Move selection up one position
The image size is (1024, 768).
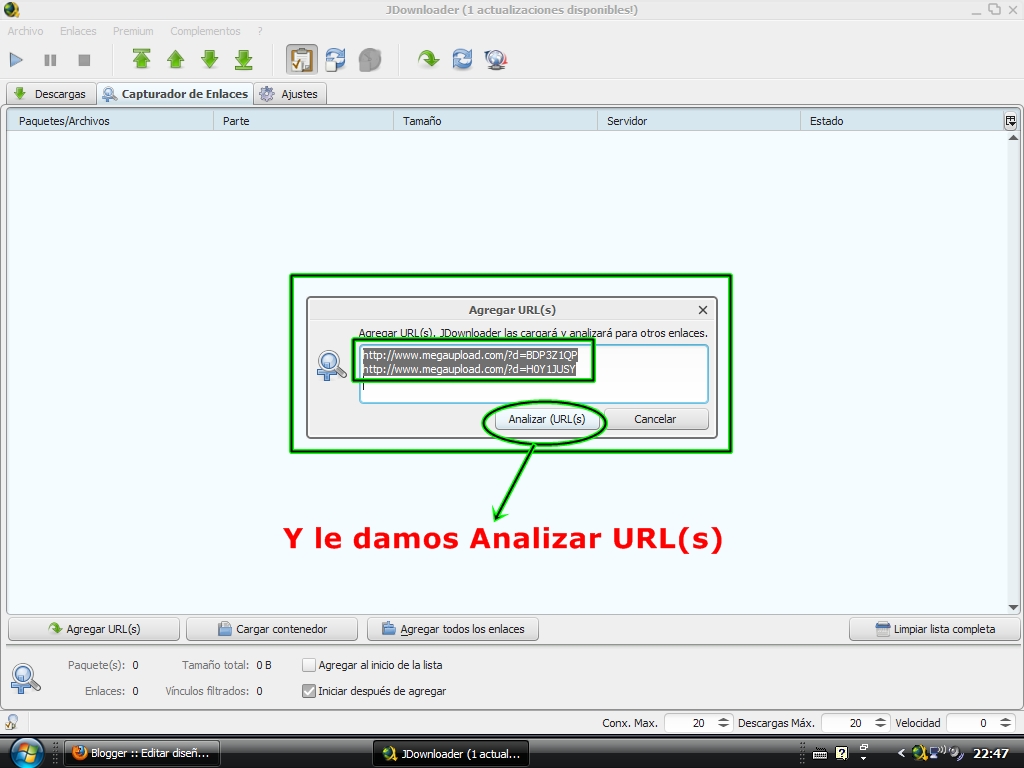176,59
